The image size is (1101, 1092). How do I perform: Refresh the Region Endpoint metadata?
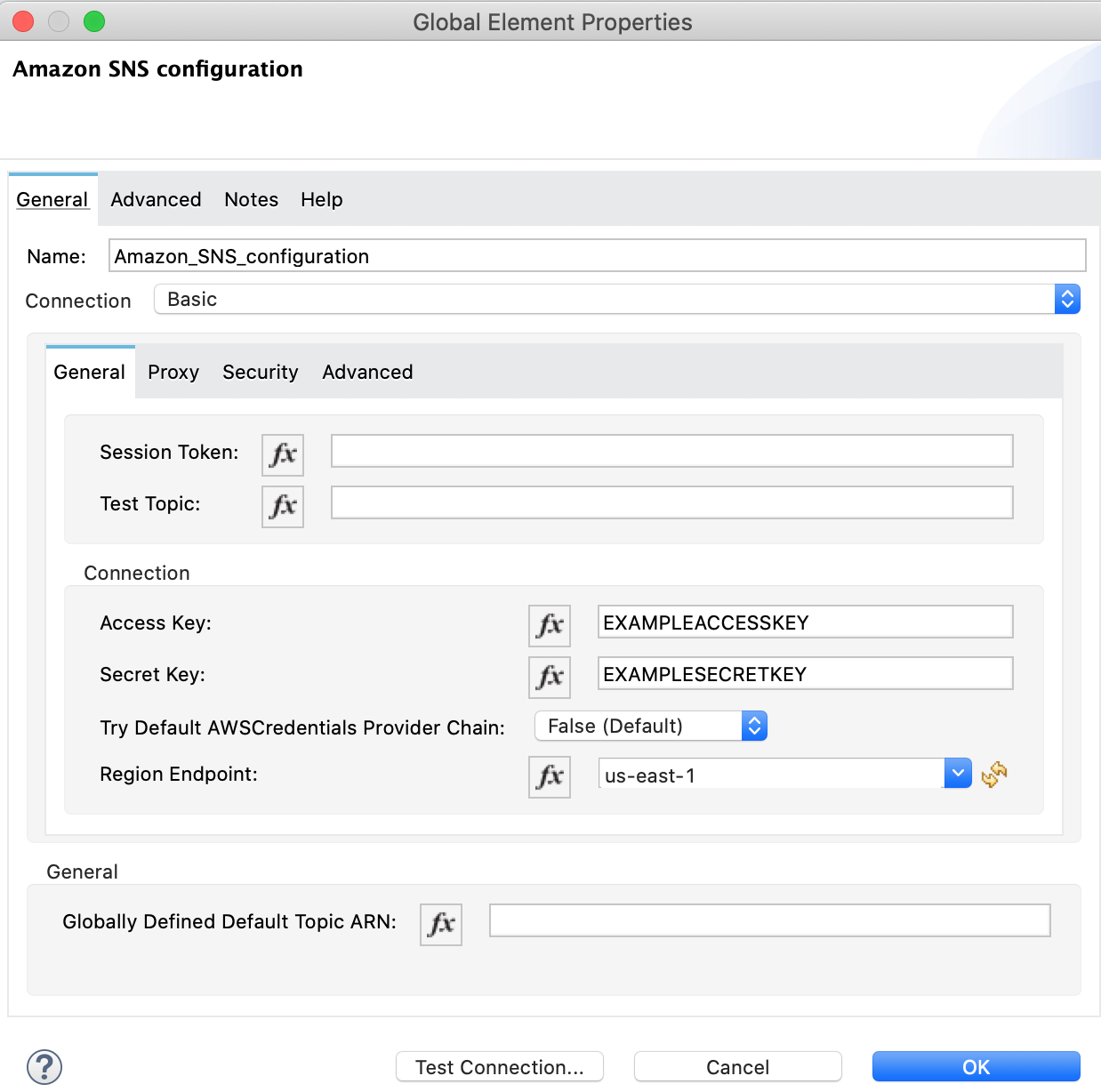click(x=994, y=775)
